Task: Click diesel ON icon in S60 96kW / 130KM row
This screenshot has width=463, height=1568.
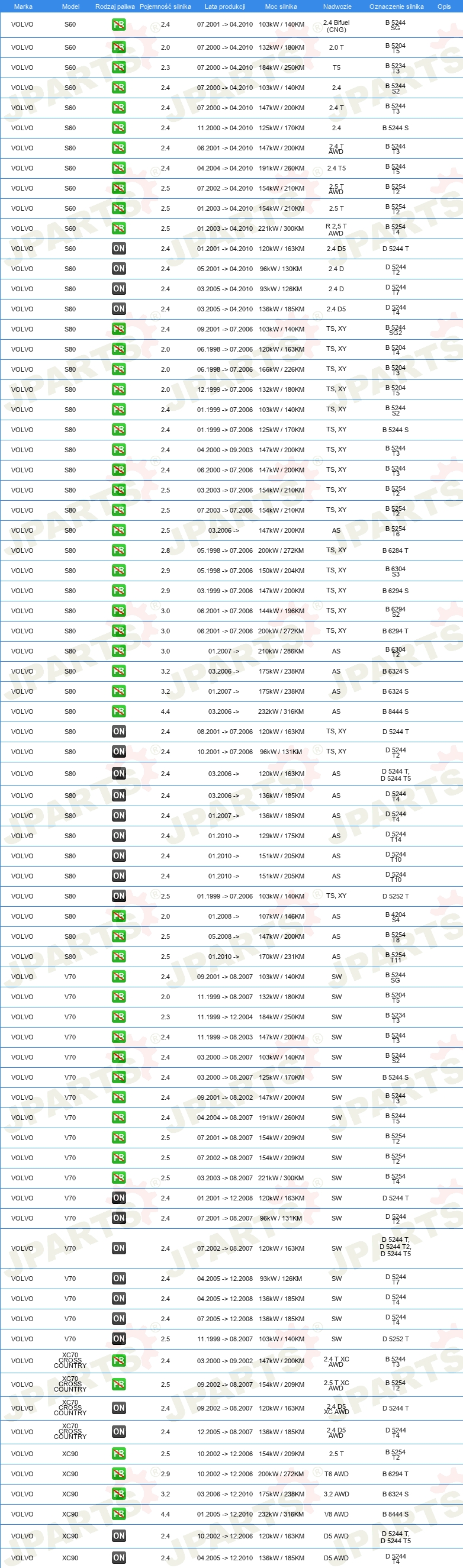Action: (x=119, y=268)
